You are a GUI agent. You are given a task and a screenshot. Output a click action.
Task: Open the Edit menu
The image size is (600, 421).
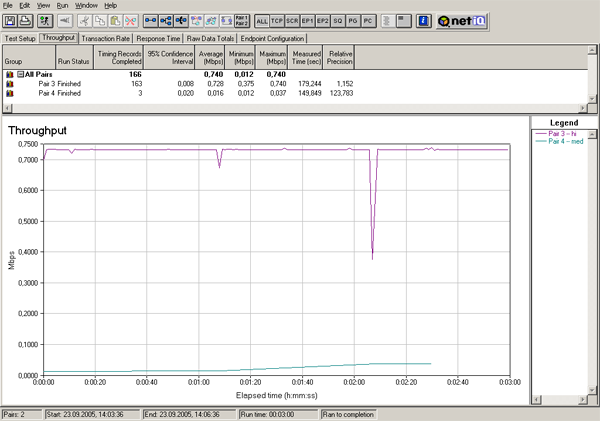[x=25, y=5]
